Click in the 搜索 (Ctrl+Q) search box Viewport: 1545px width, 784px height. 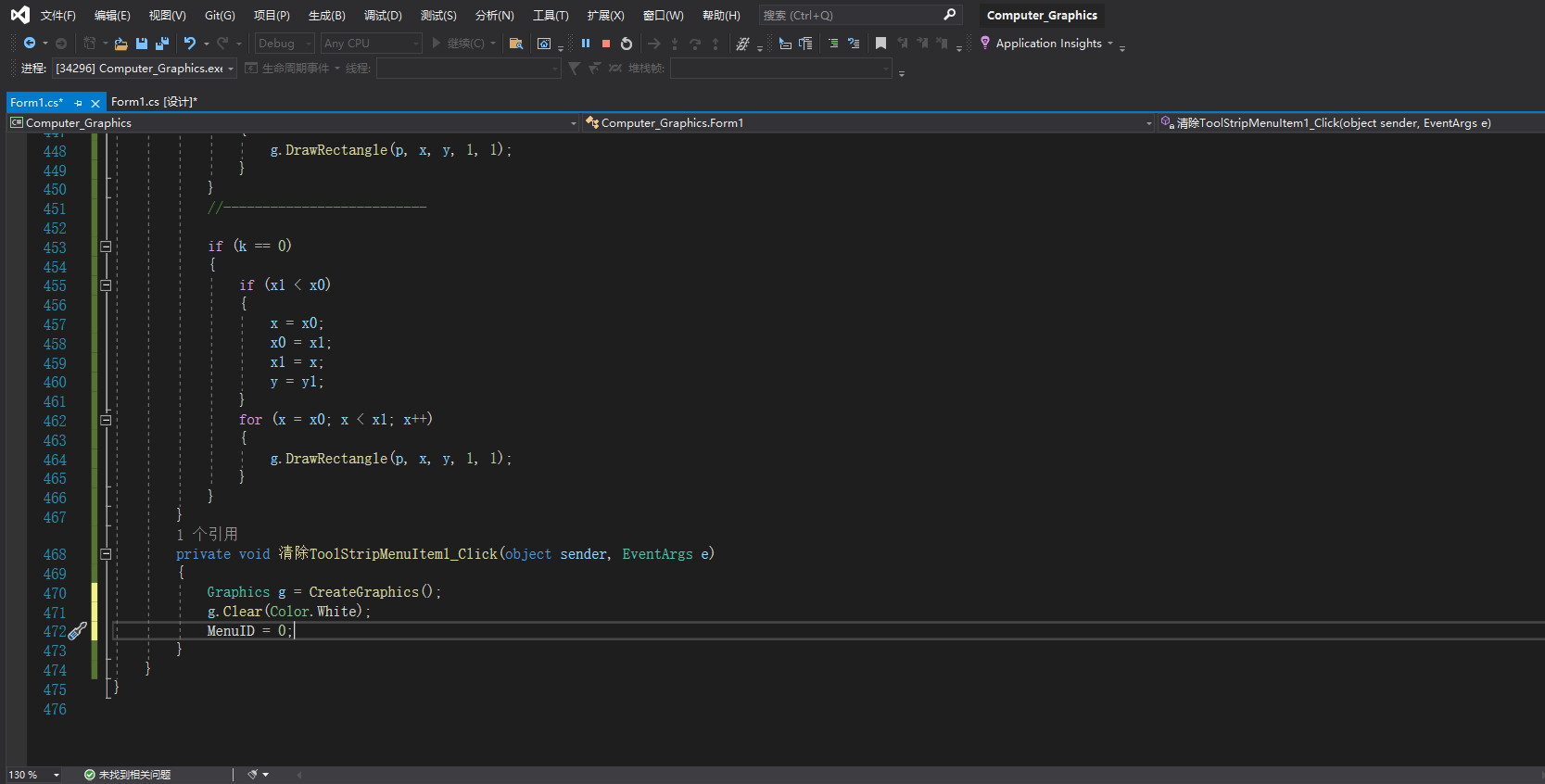point(860,15)
